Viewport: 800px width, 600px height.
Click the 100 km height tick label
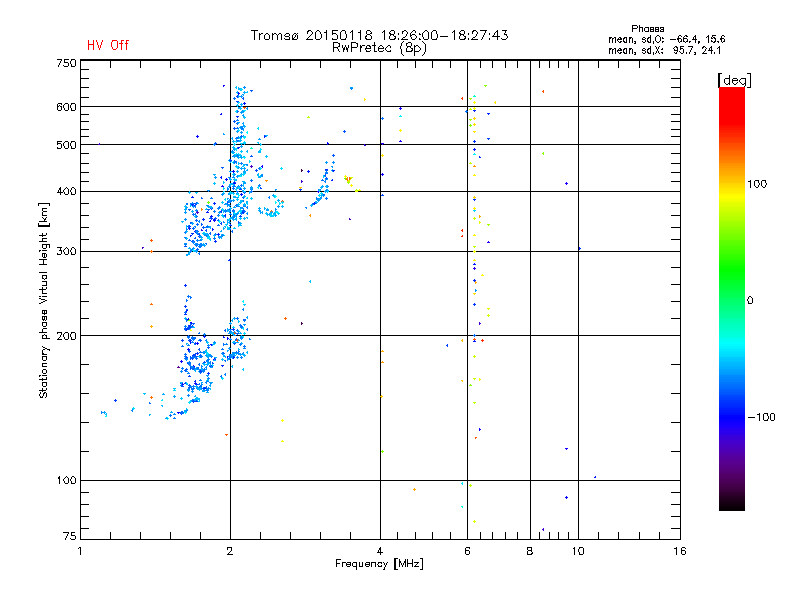click(67, 480)
